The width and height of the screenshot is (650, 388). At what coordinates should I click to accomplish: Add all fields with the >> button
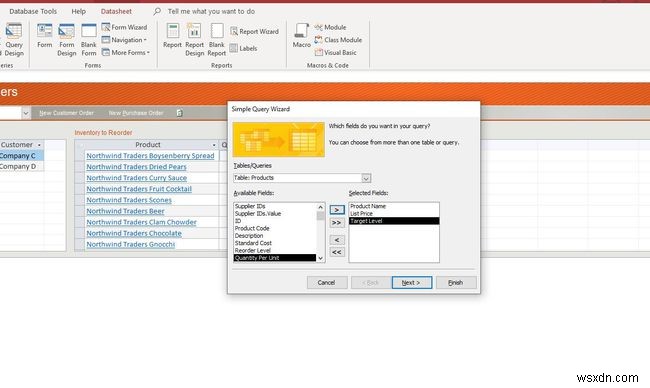pyautogui.click(x=337, y=223)
